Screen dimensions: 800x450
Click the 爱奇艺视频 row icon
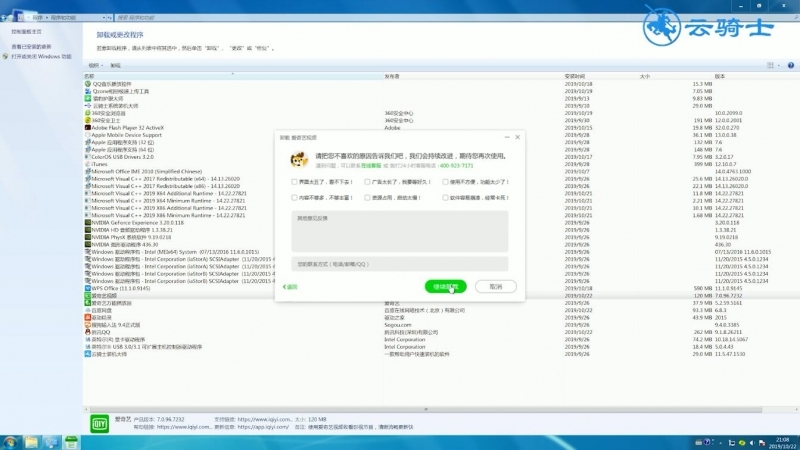click(88, 295)
